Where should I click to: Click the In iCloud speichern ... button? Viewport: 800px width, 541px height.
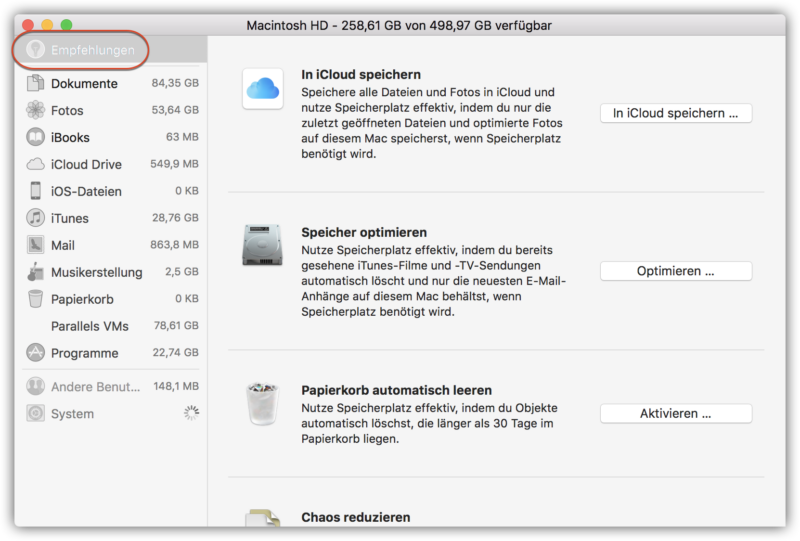pos(676,113)
